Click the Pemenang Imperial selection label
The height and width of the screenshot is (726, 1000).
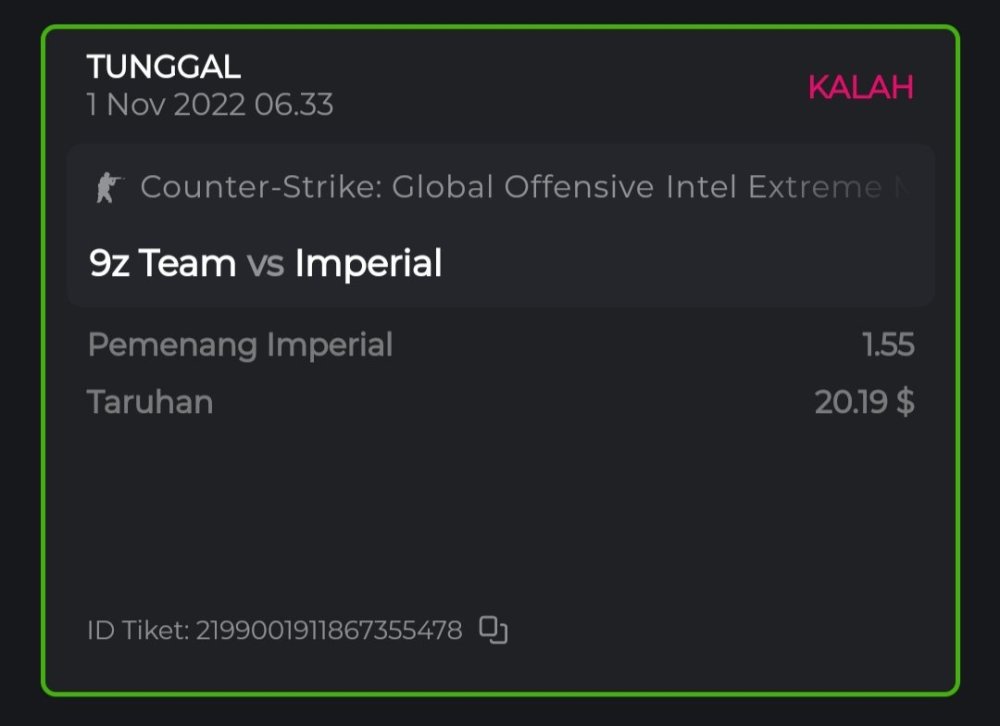point(240,345)
